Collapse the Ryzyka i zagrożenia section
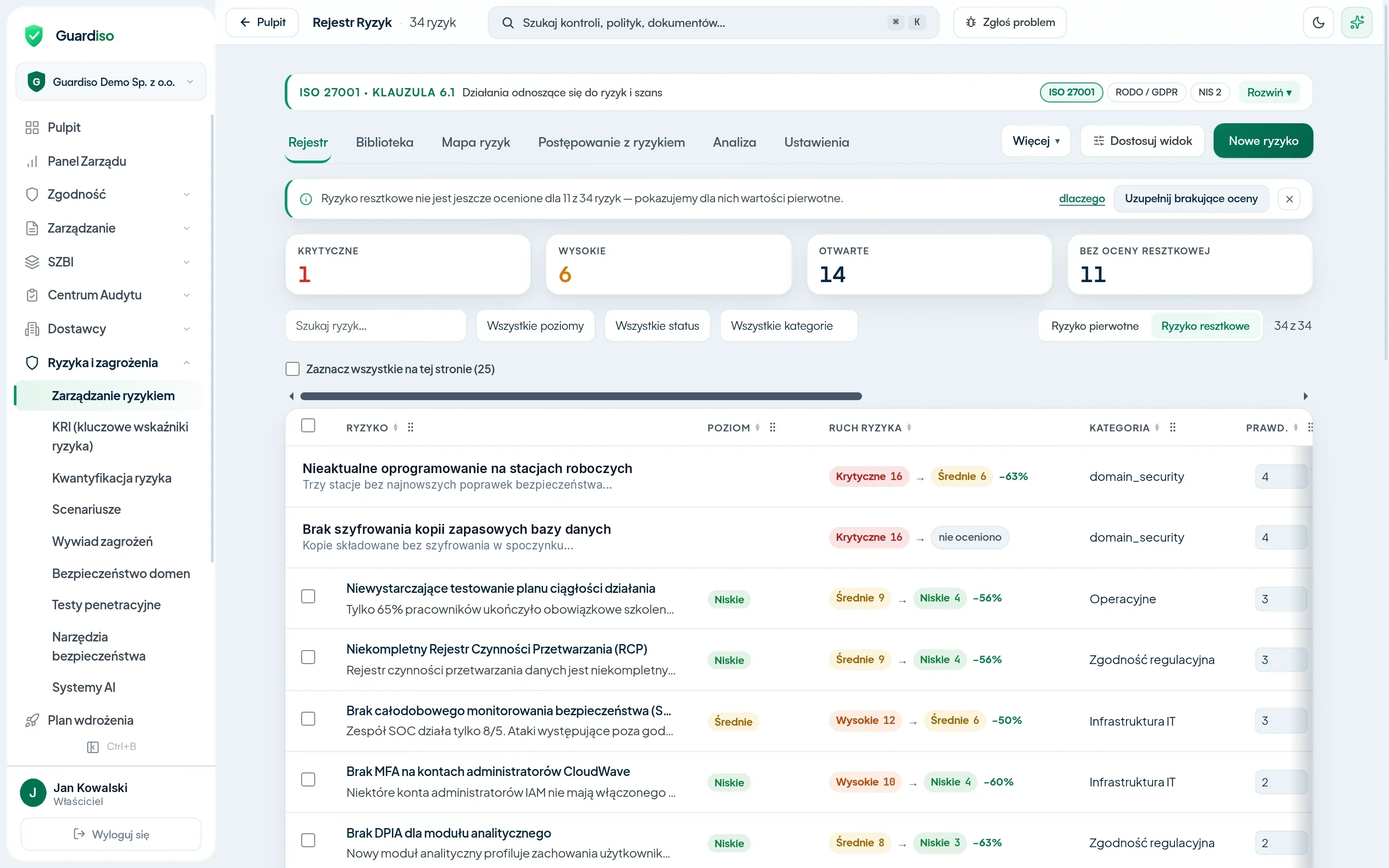This screenshot has height=868, width=1389. pos(109,363)
